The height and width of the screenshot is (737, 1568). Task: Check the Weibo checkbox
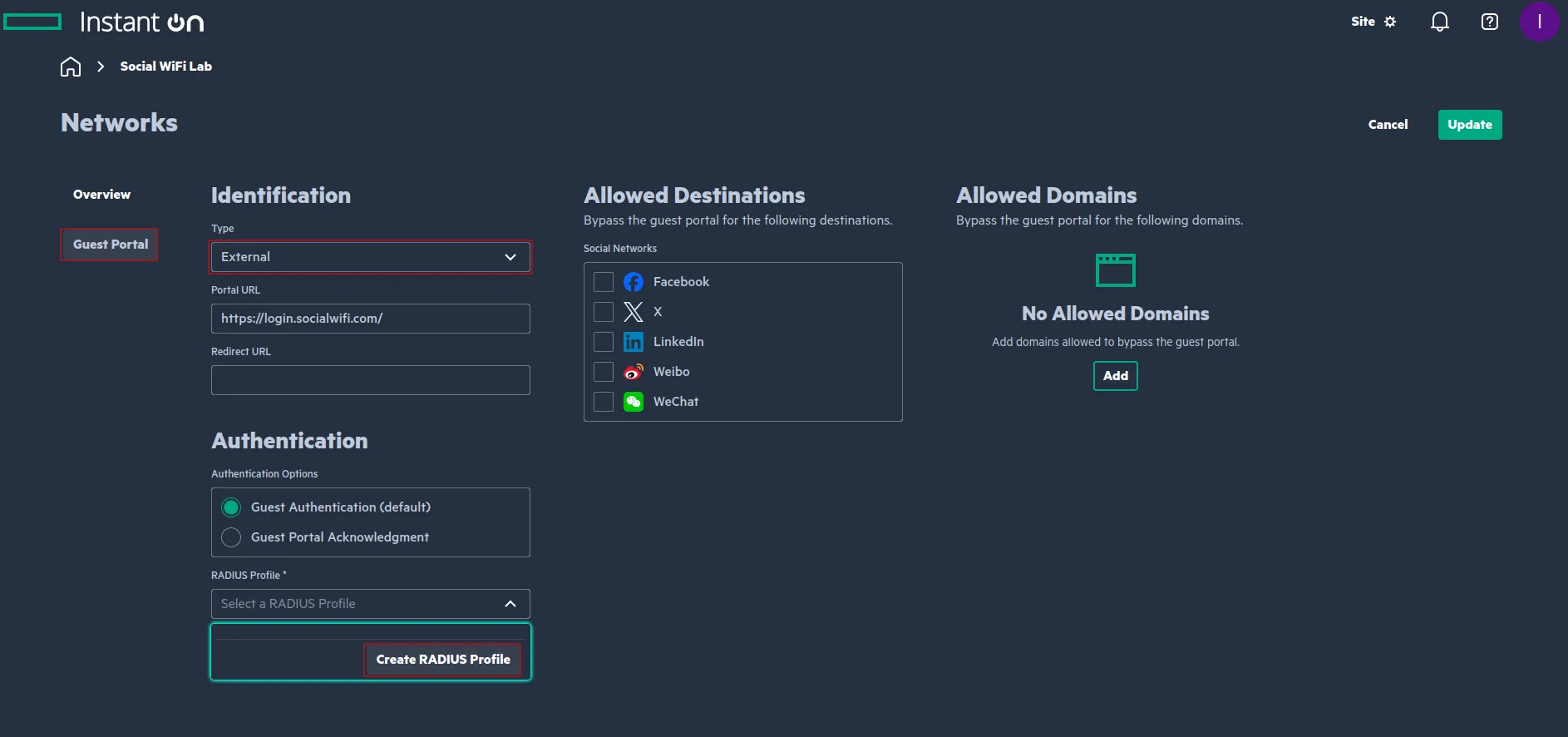tap(604, 372)
